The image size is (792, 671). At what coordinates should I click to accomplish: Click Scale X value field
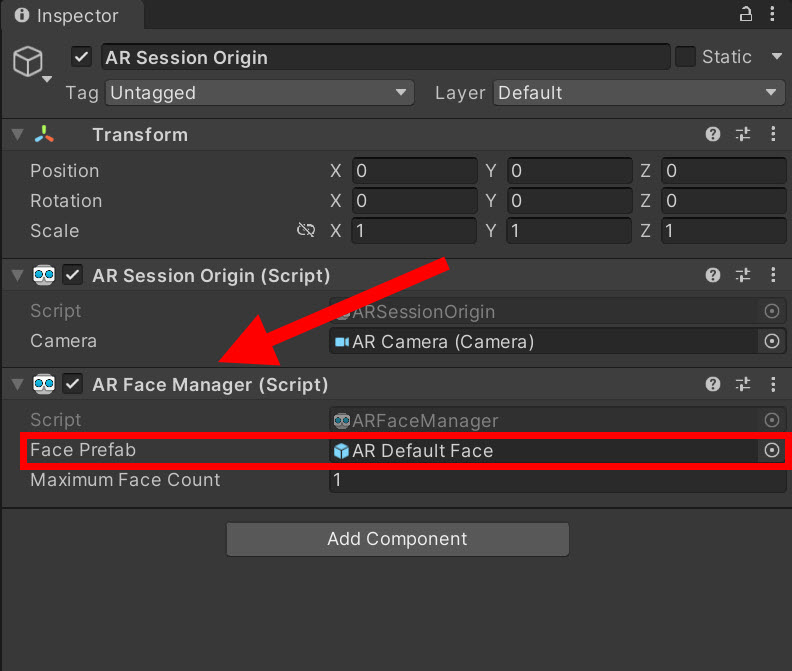click(415, 231)
